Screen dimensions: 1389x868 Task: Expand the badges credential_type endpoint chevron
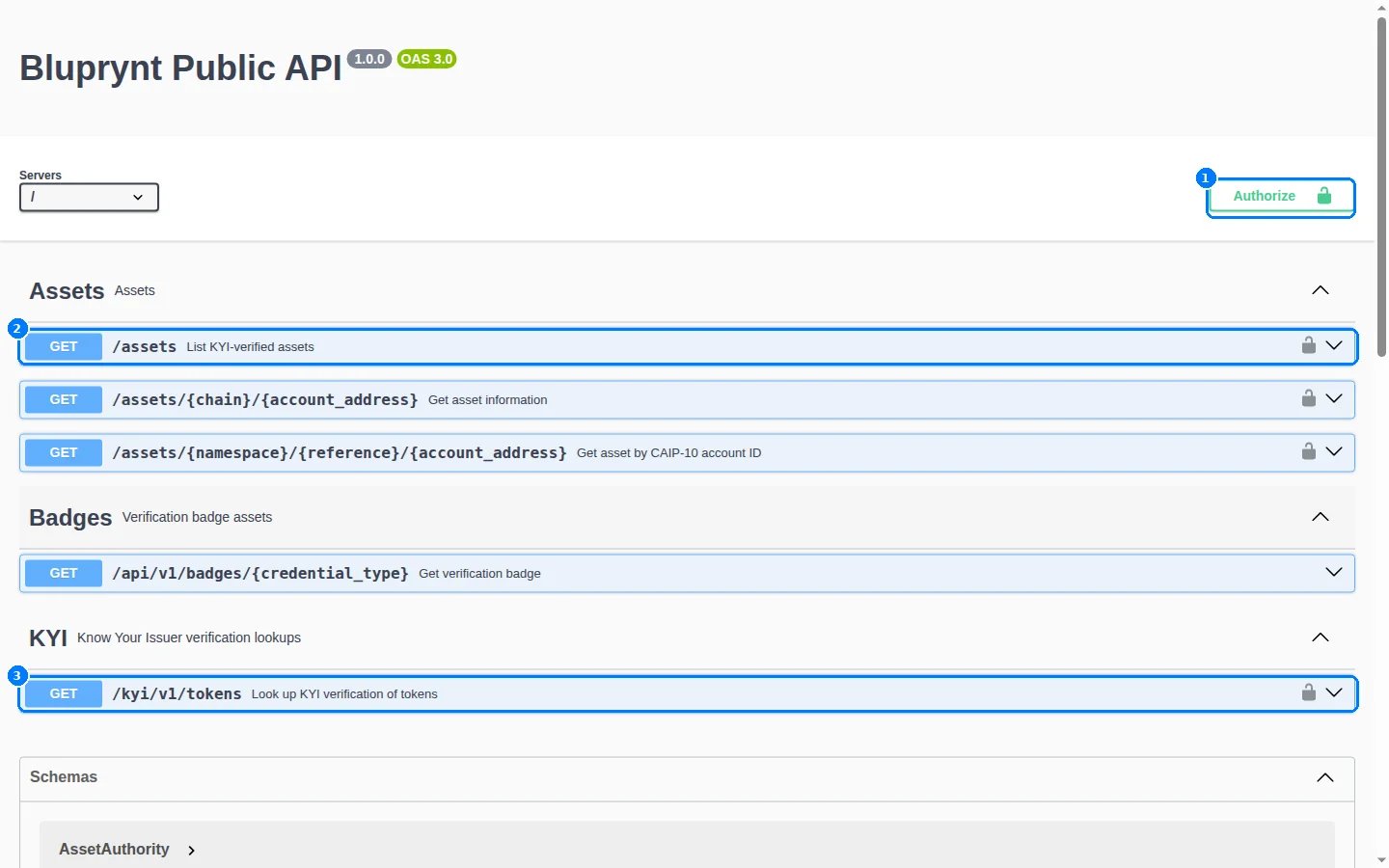coord(1334,572)
